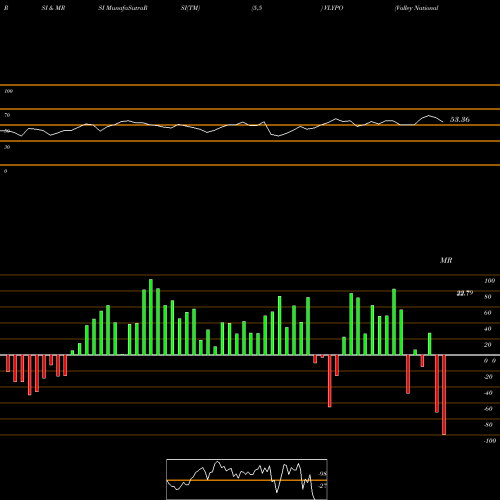Click the longest red MR bar
The width and height of the screenshot is (500, 500).
point(444,395)
